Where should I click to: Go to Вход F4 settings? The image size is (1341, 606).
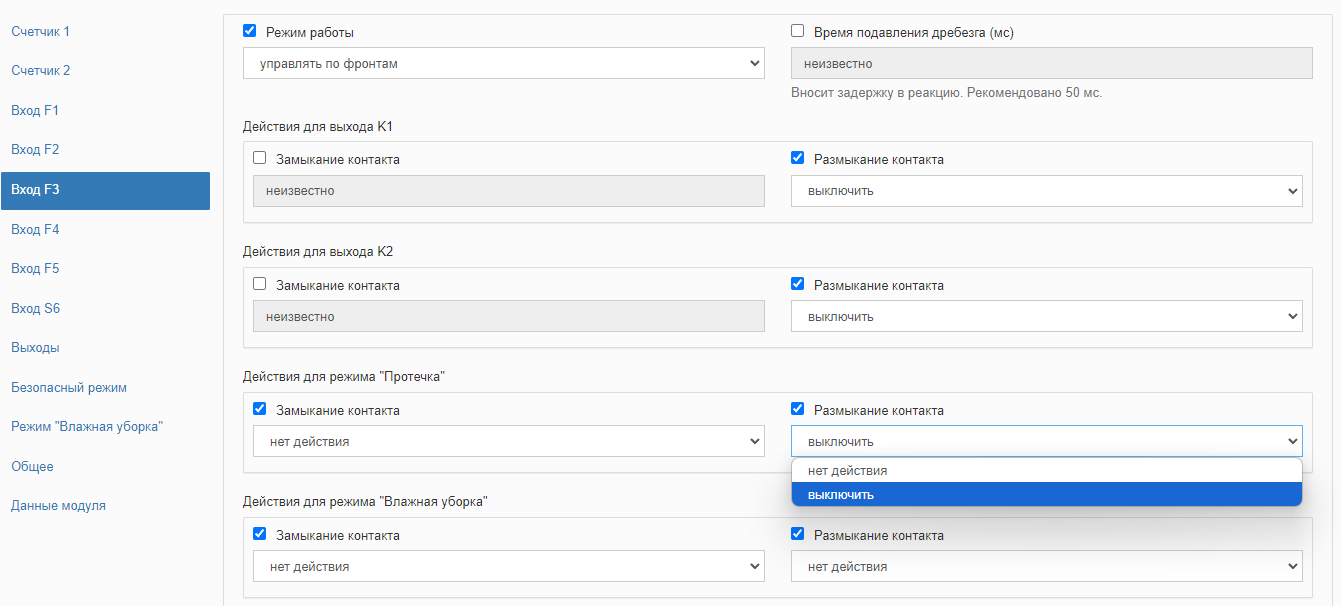click(x=35, y=229)
